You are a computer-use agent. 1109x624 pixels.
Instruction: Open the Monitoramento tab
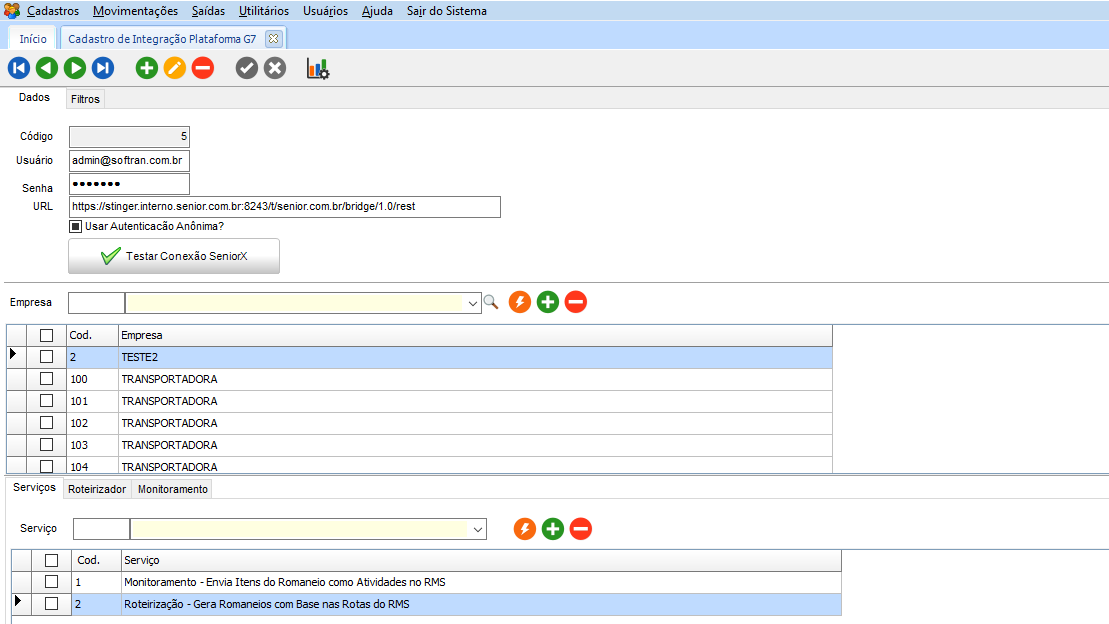pos(173,489)
